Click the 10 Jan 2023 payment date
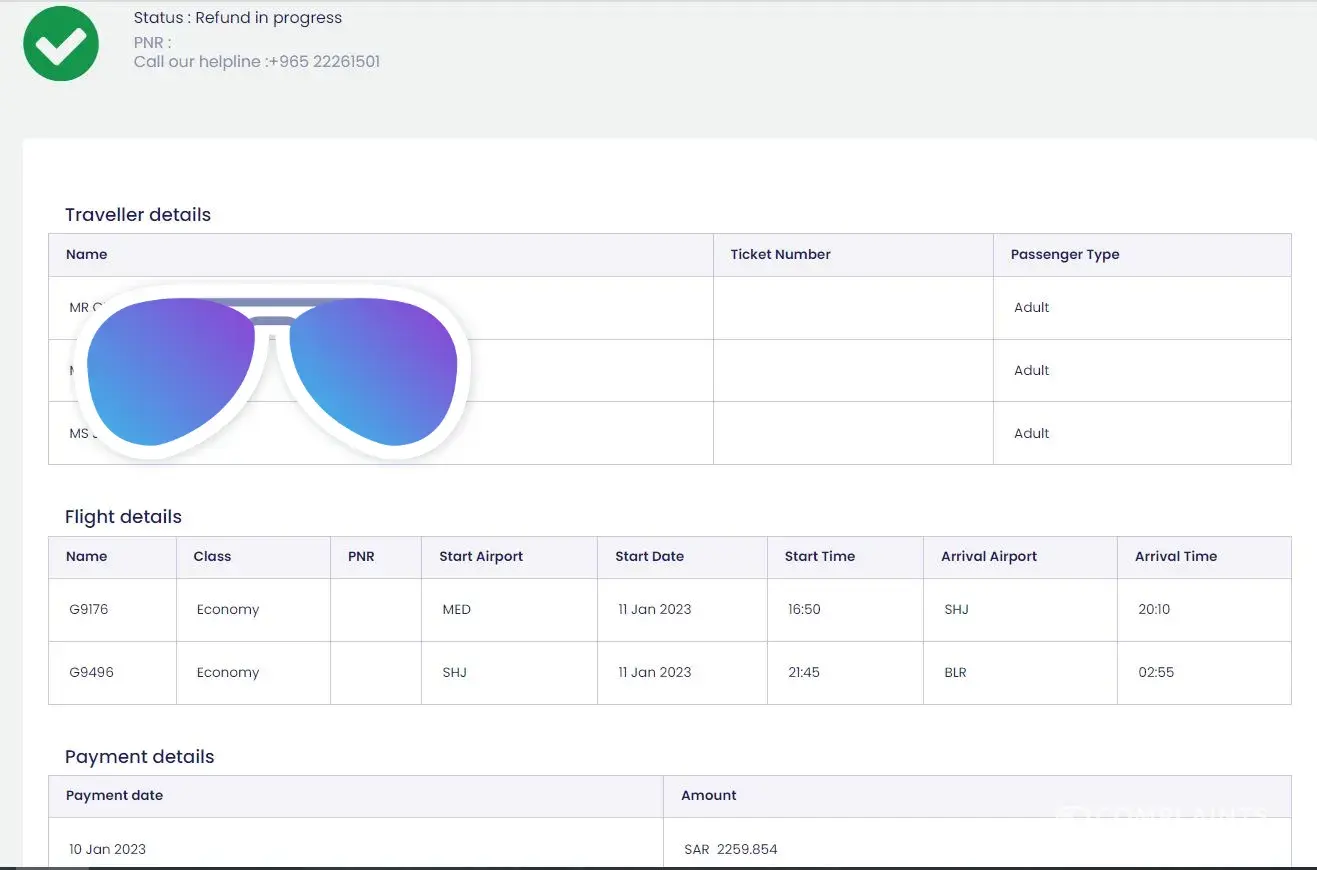The height and width of the screenshot is (870, 1317). 107,850
